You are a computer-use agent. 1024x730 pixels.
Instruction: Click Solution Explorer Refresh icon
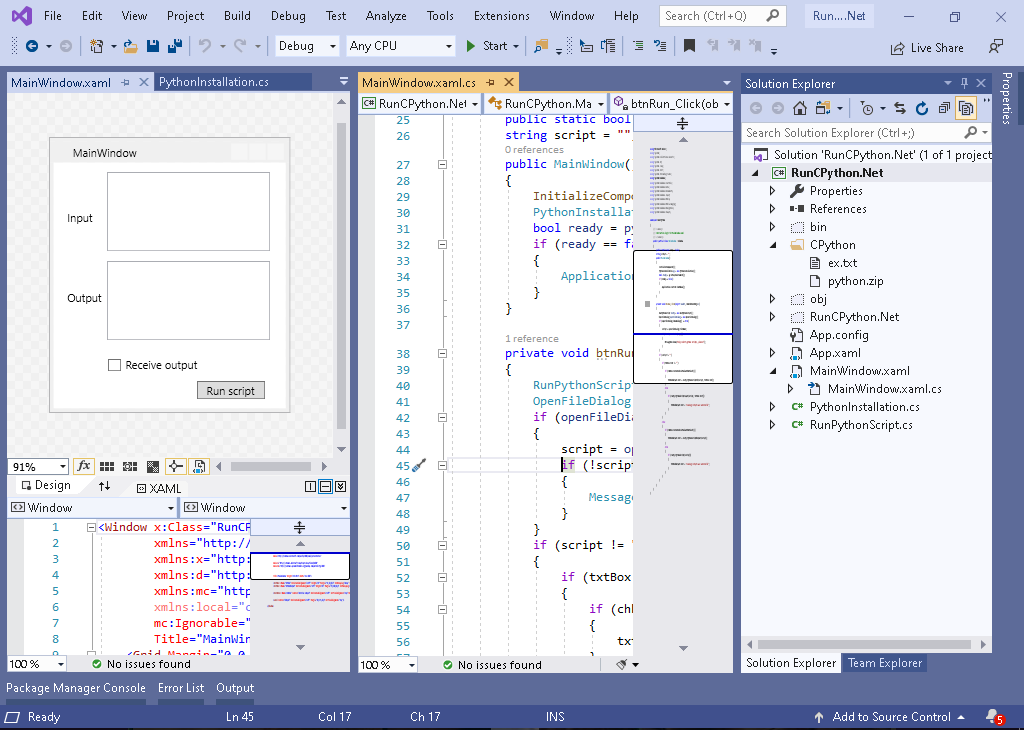tap(921, 108)
